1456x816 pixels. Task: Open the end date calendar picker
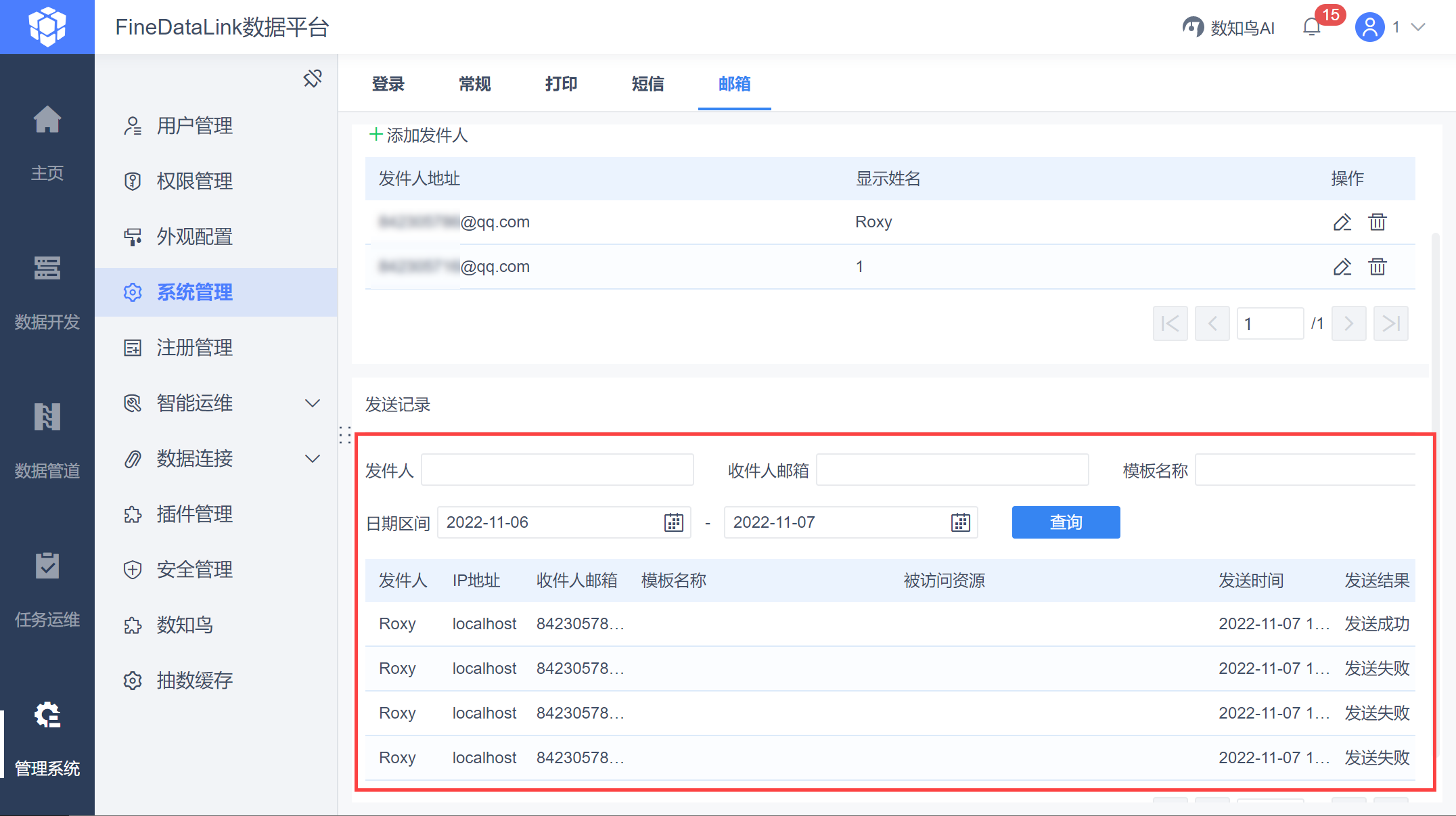(960, 522)
